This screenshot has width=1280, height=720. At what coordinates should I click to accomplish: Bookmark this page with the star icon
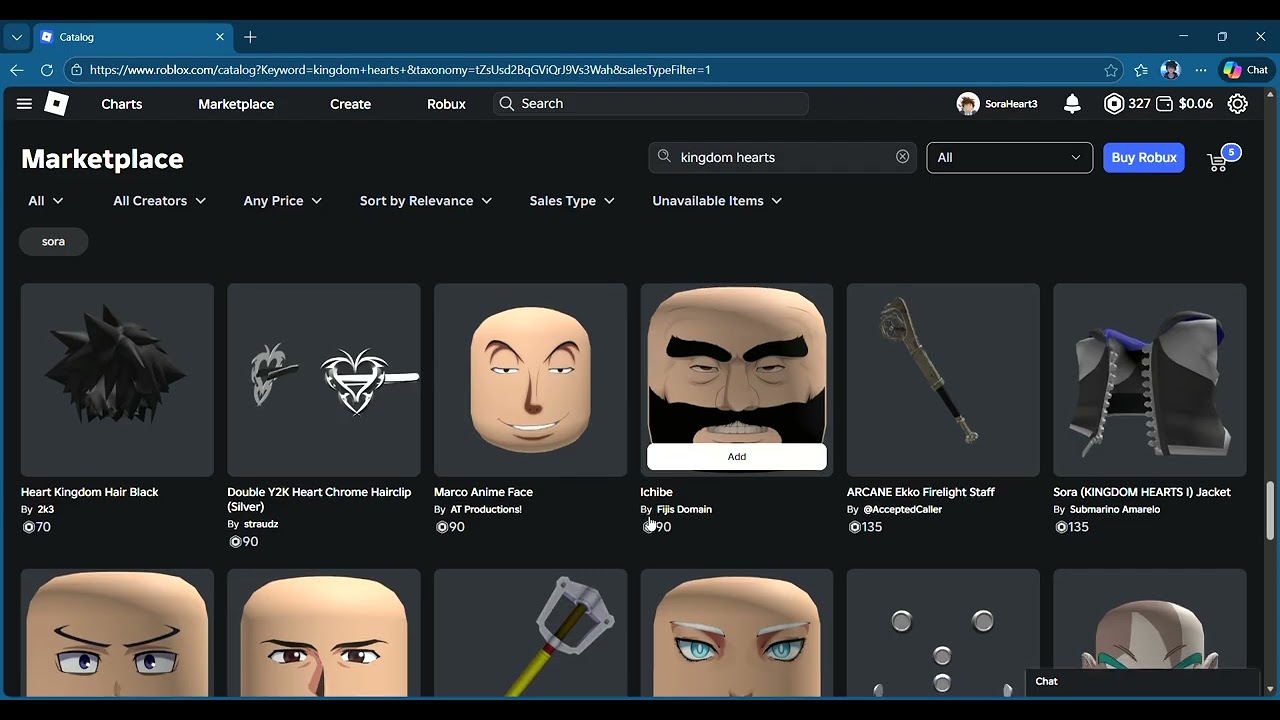click(x=1111, y=70)
